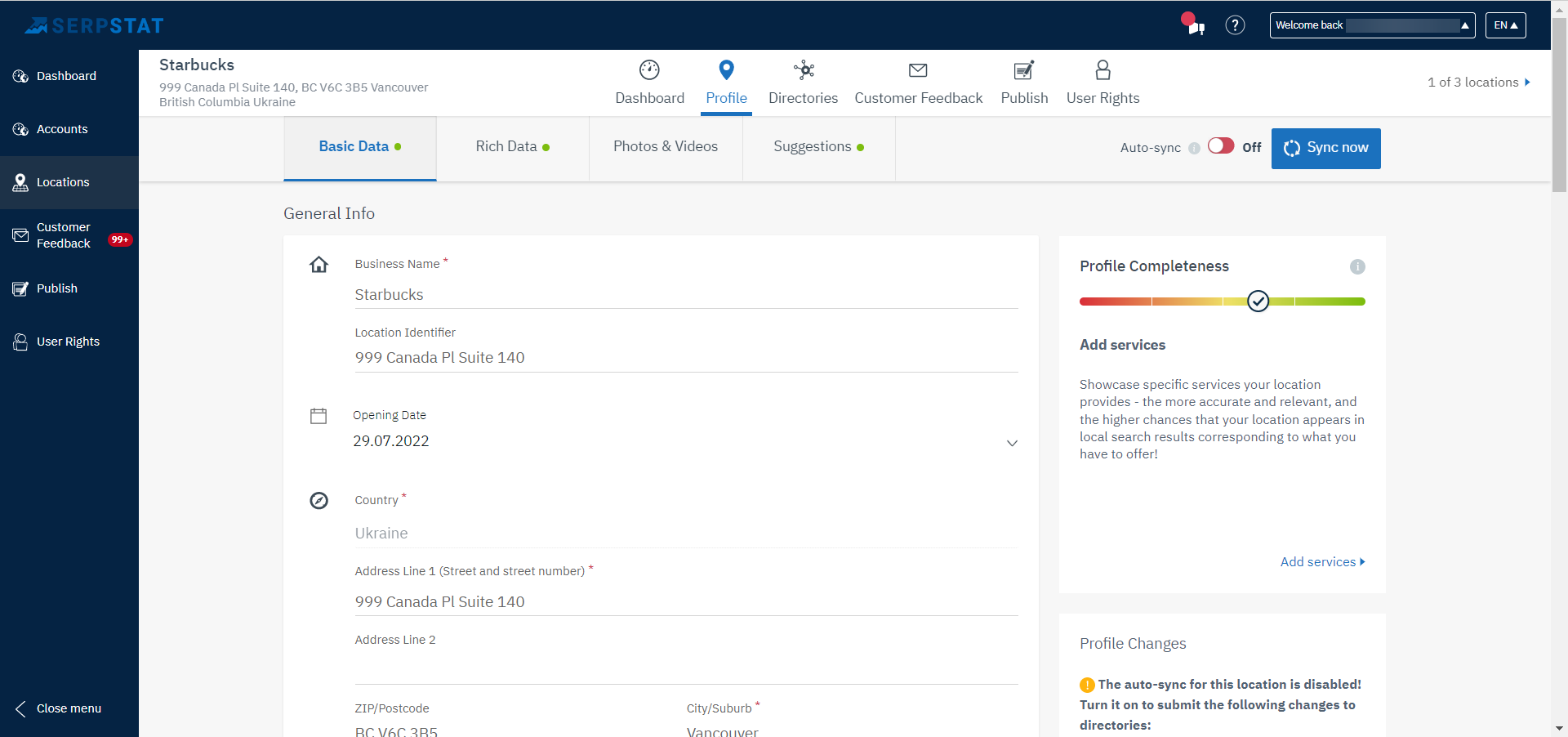Open Customer Feedback in the left sidebar

coord(69,235)
